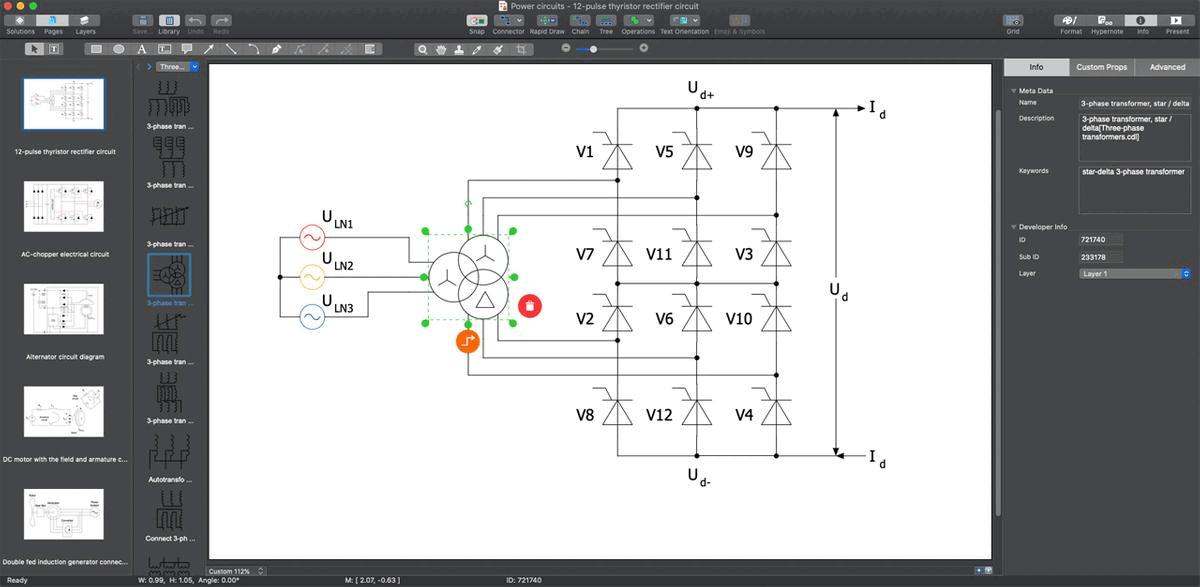This screenshot has height=587, width=1200.
Task: Click the orange connector action button
Action: (x=467, y=341)
